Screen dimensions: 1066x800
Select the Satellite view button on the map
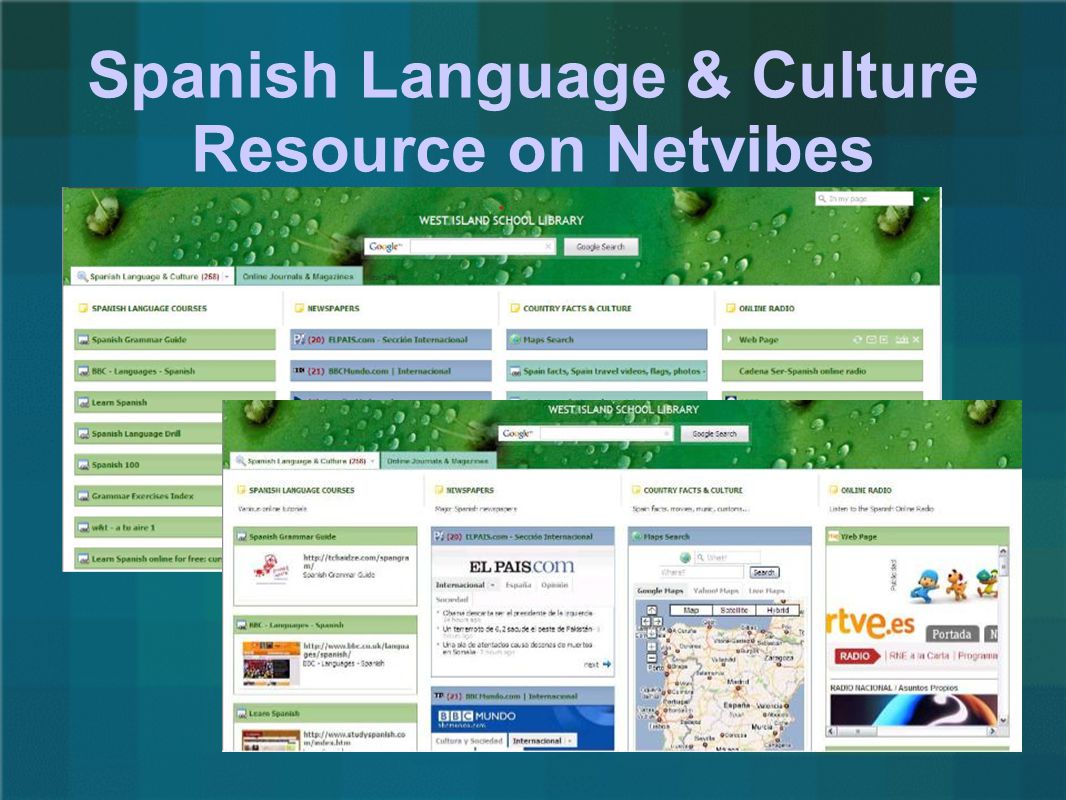click(x=734, y=610)
